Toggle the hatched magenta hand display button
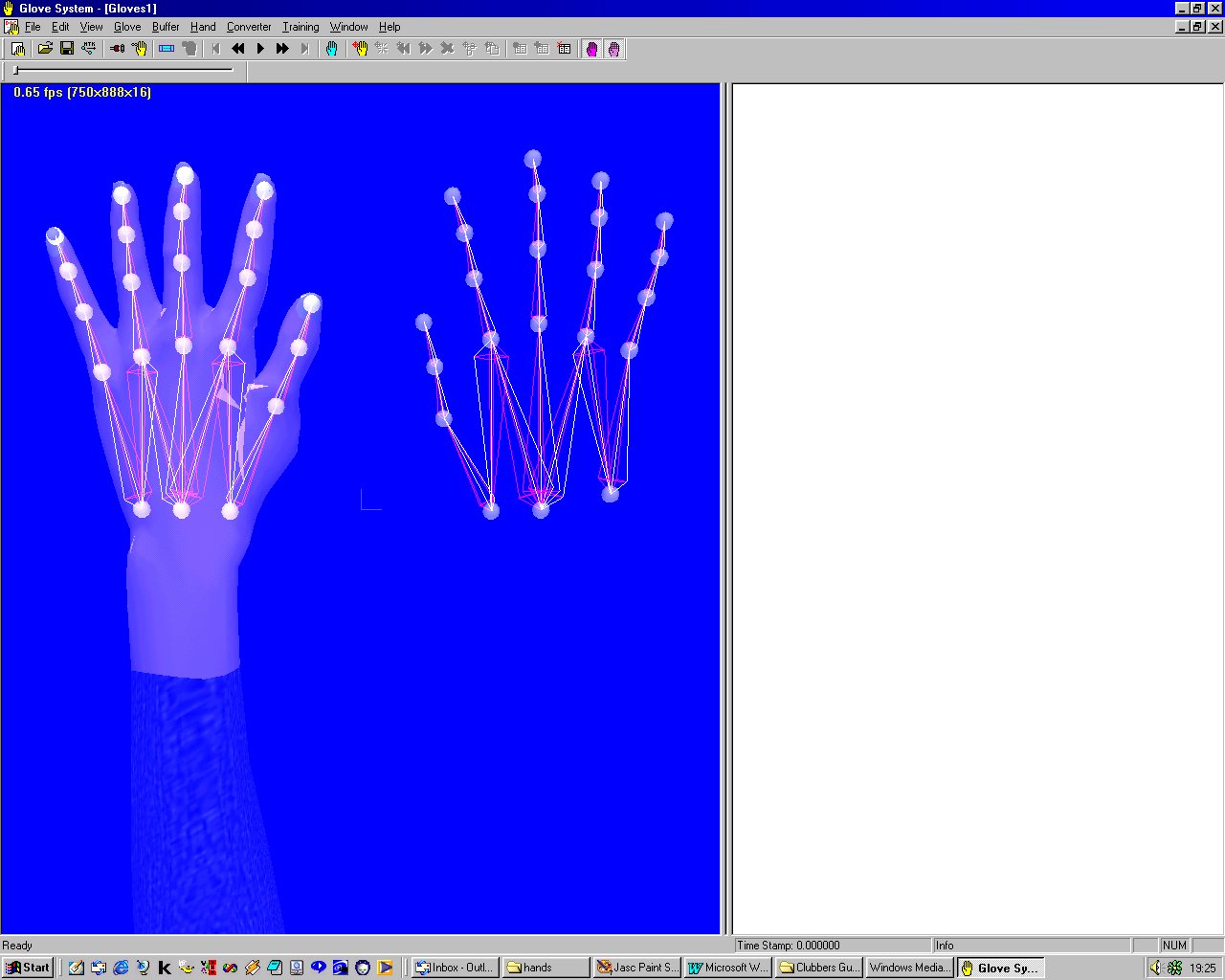The height and width of the screenshot is (980, 1225). (613, 49)
